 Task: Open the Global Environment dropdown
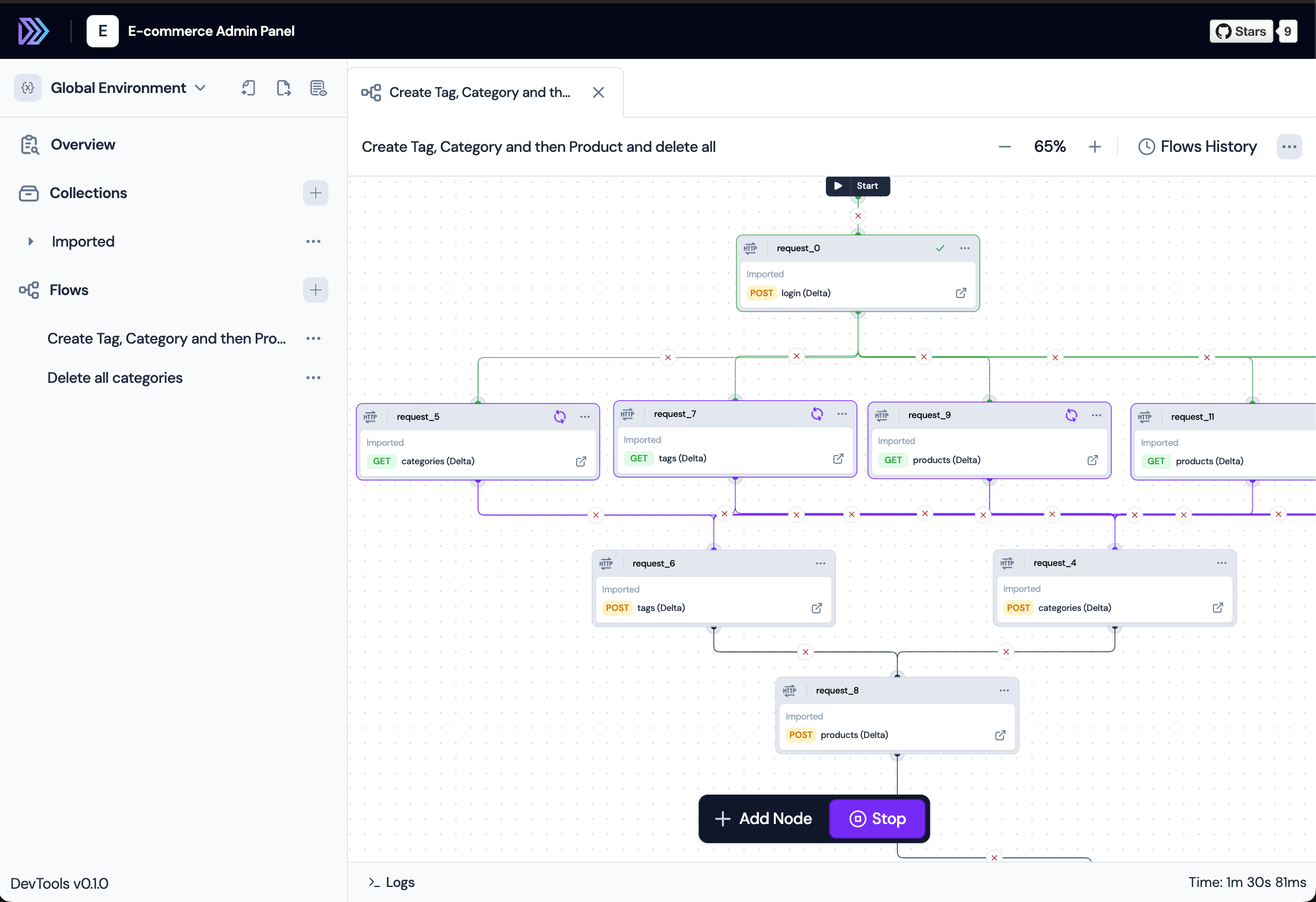coord(128,88)
